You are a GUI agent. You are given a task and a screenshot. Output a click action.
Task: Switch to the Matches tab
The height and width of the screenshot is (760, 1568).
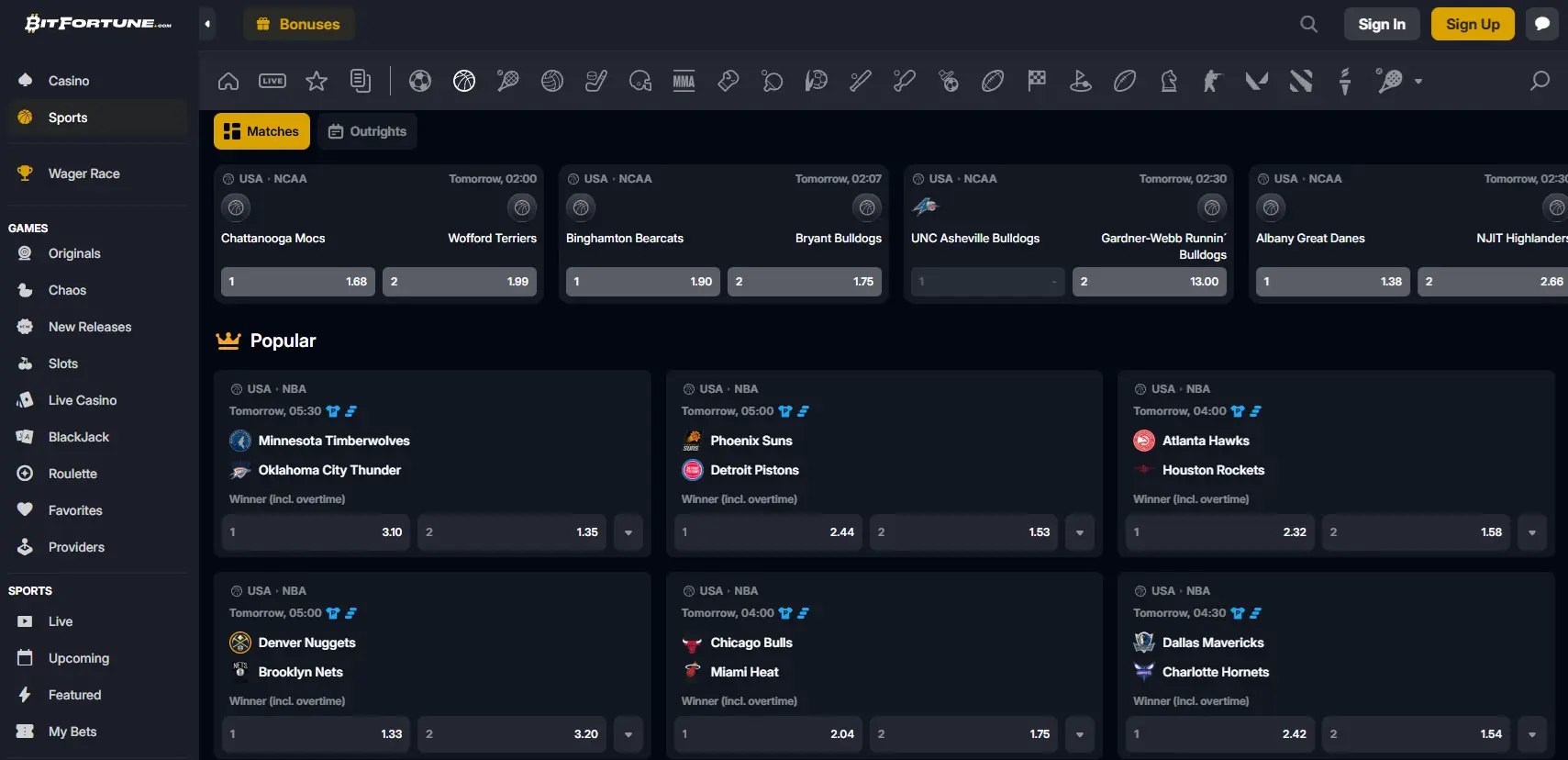click(x=261, y=131)
